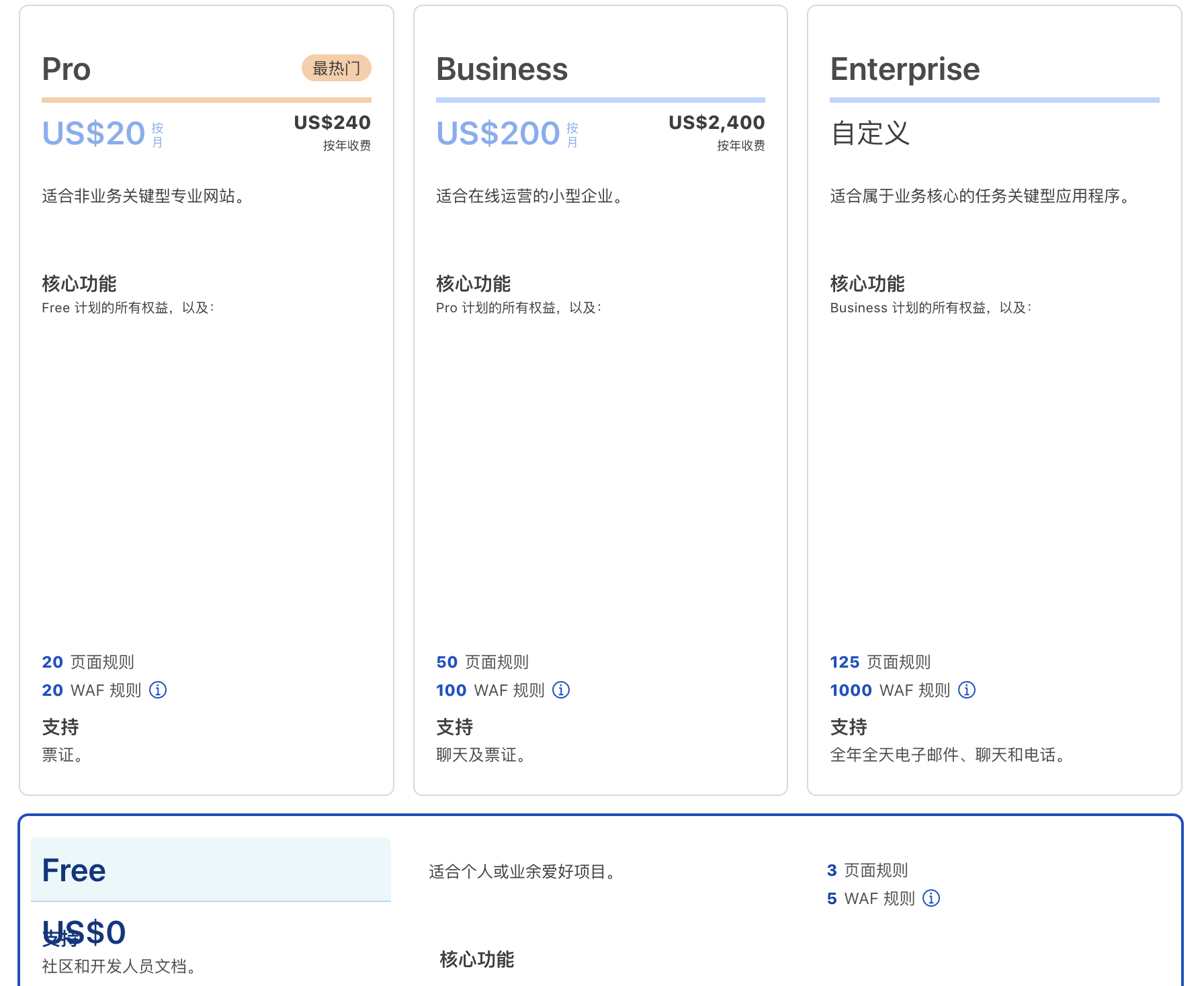This screenshot has height=986, width=1204.
Task: Click 'Business 计划的所有权益，以及' text
Action: [931, 308]
